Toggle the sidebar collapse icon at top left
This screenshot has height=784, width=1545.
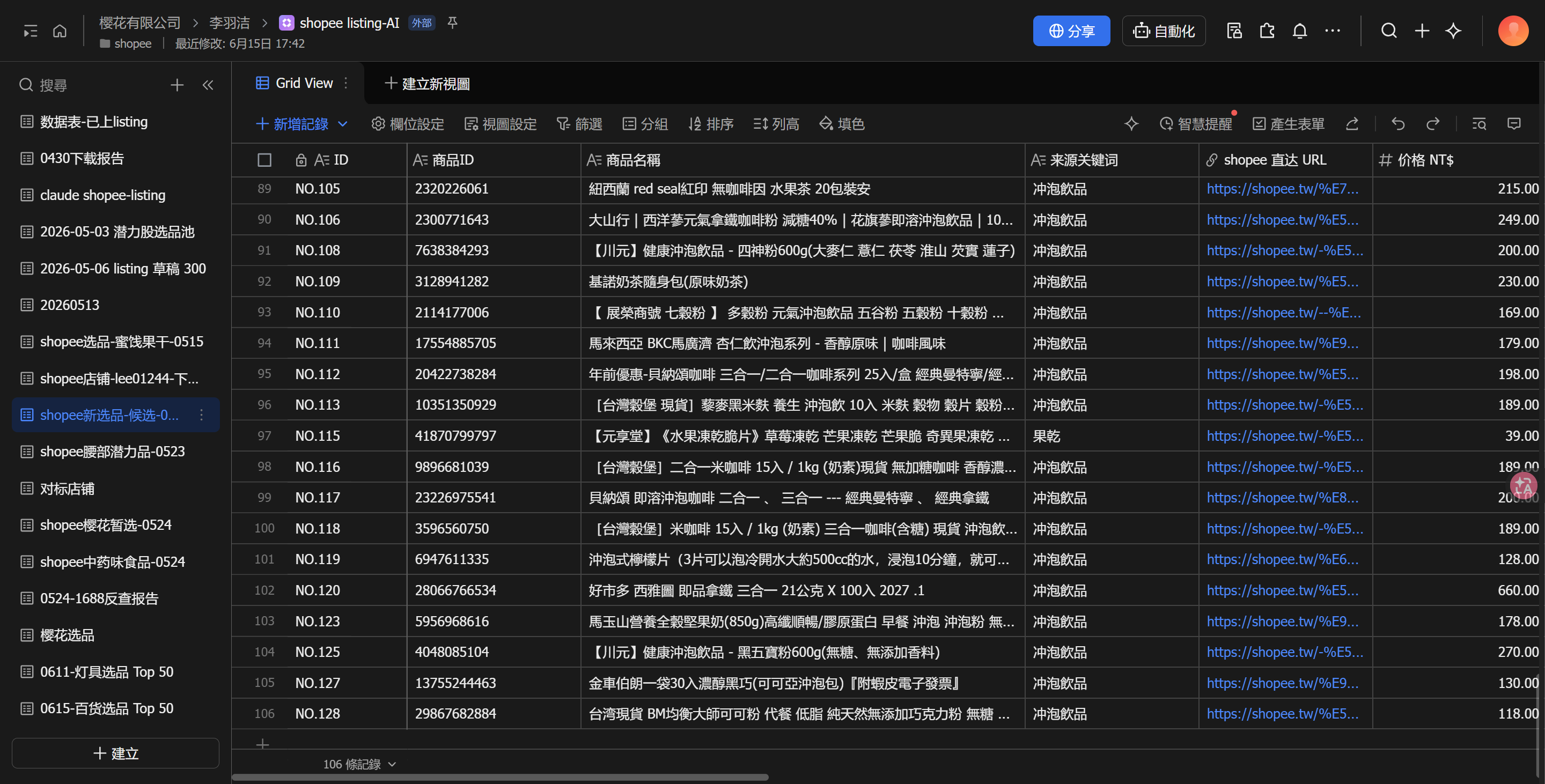coord(30,31)
